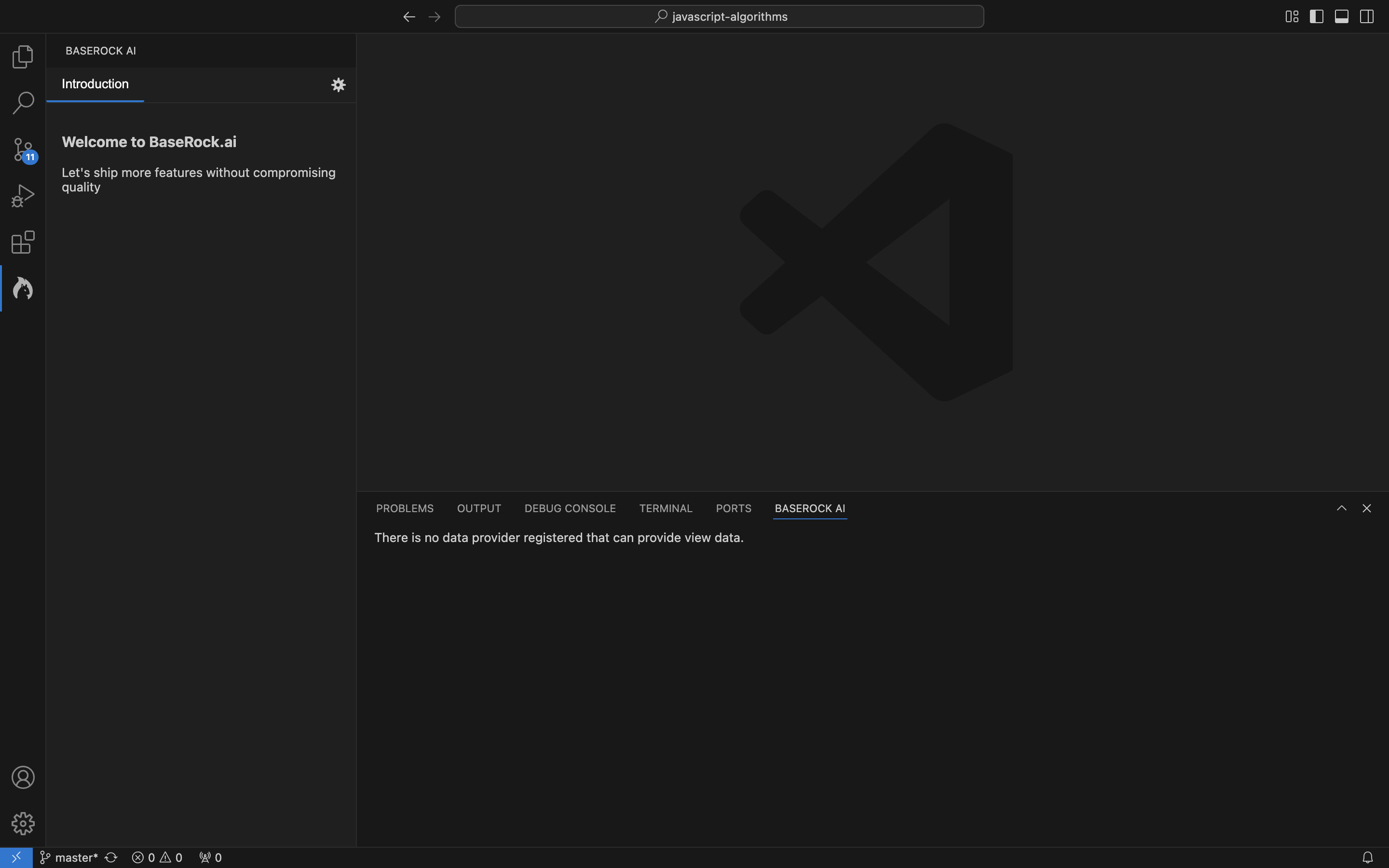The width and height of the screenshot is (1389, 868).
Task: Open BaseRock AI settings gear next to Introduction
Action: tap(339, 84)
